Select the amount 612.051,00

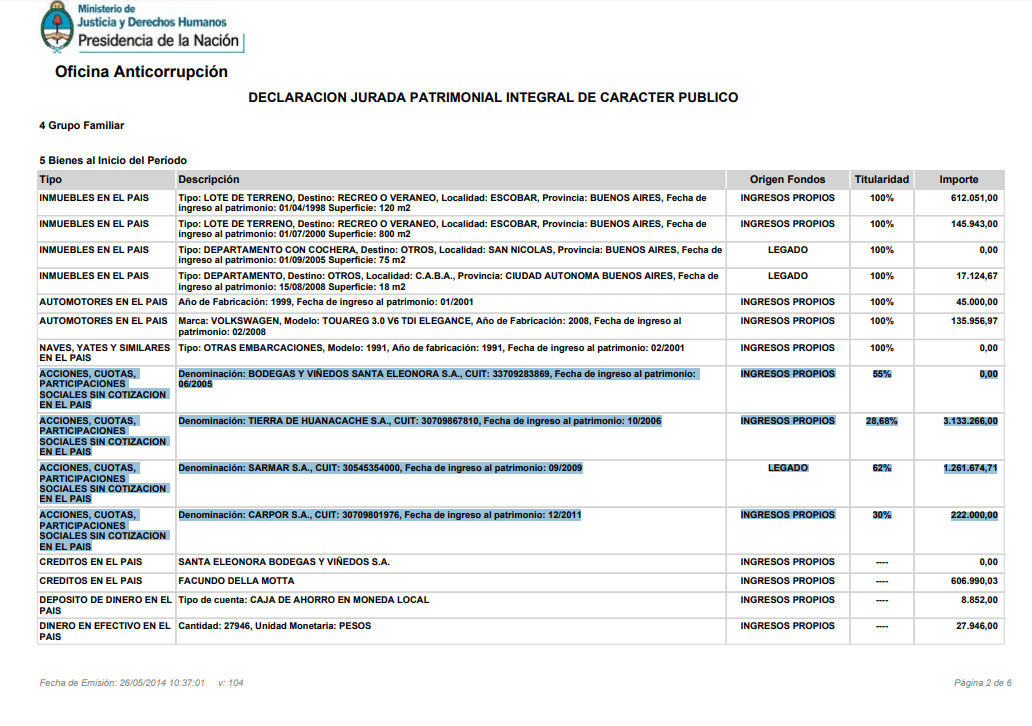(973, 198)
